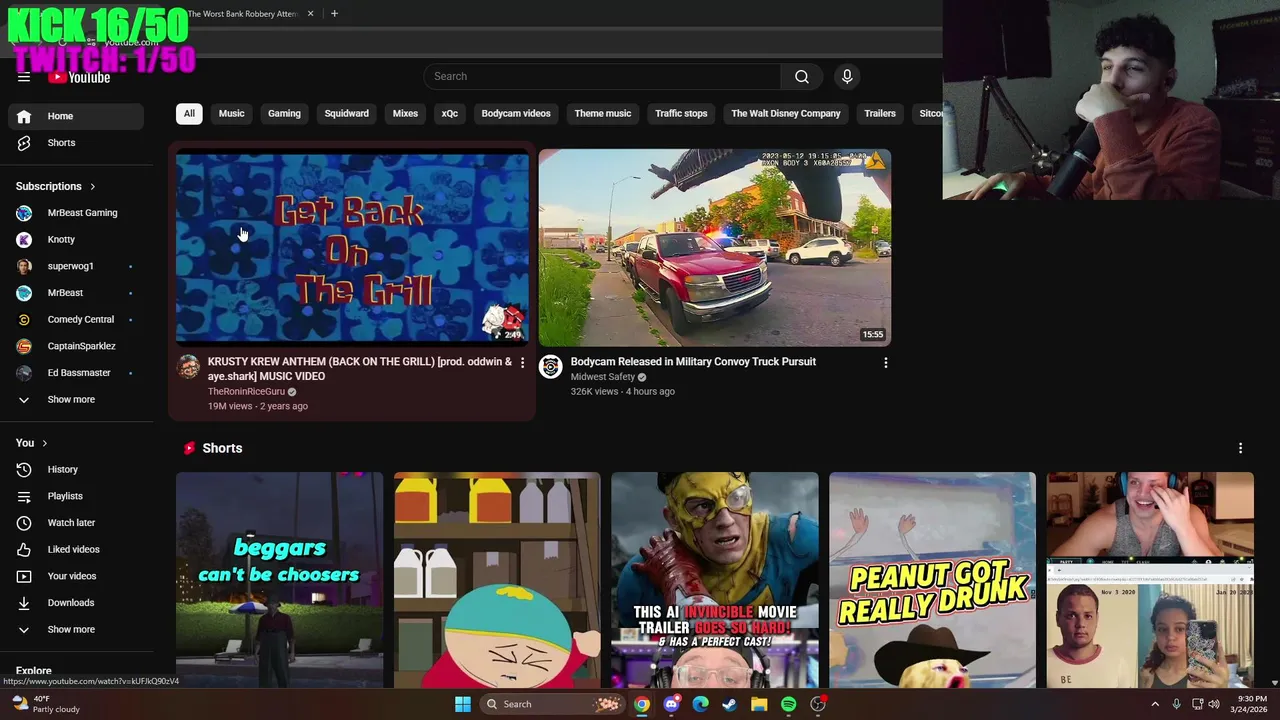Screen dimensions: 1280x720
Task: Open the YouTube hamburger guide menu
Action: point(24,77)
